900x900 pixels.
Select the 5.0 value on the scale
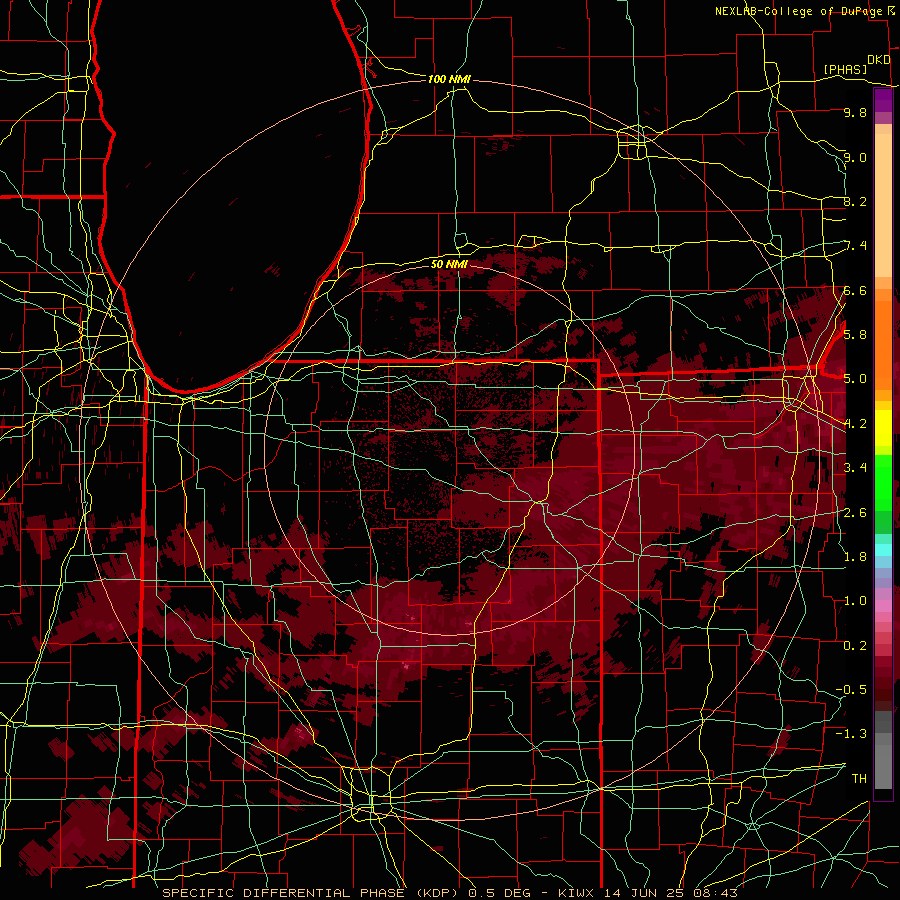click(x=855, y=379)
